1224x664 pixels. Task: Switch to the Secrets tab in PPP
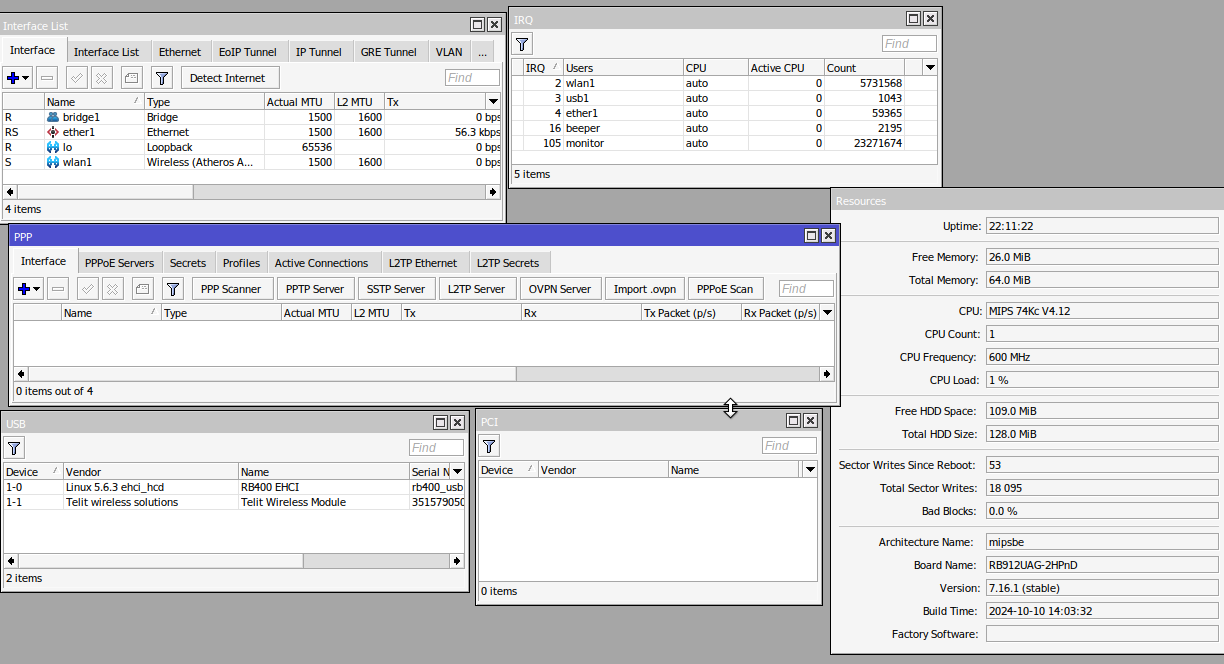tap(187, 263)
